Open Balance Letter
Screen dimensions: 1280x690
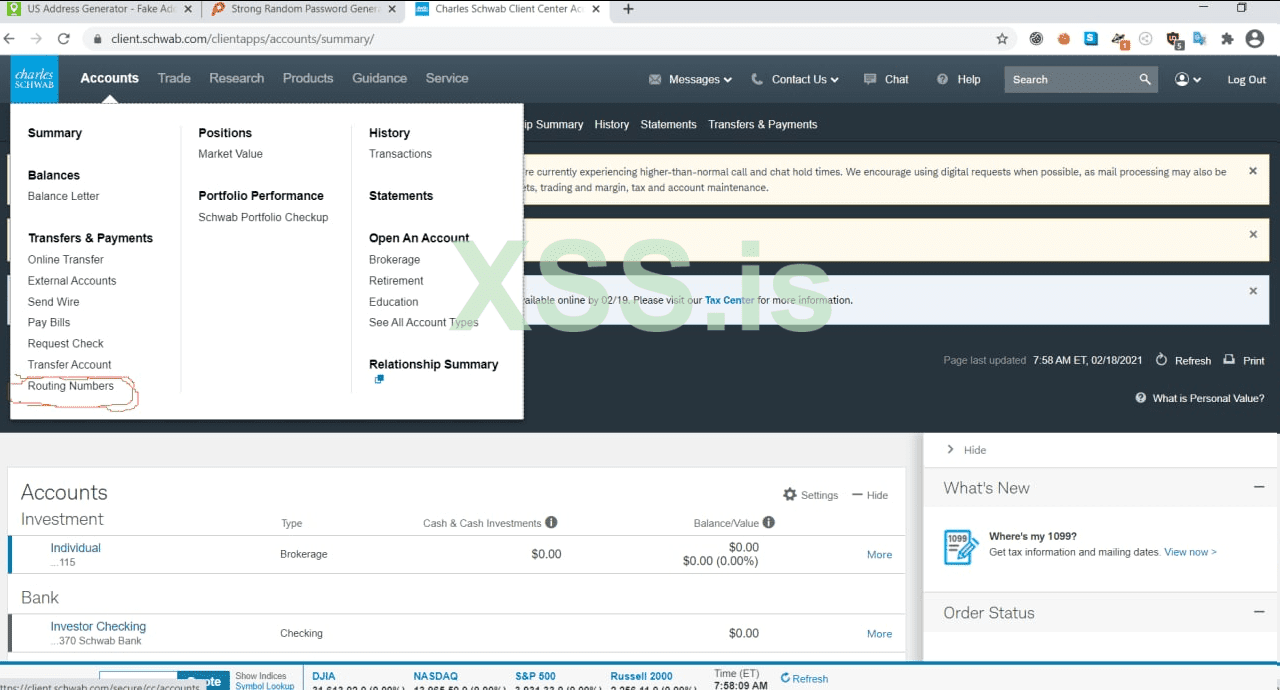(x=64, y=196)
